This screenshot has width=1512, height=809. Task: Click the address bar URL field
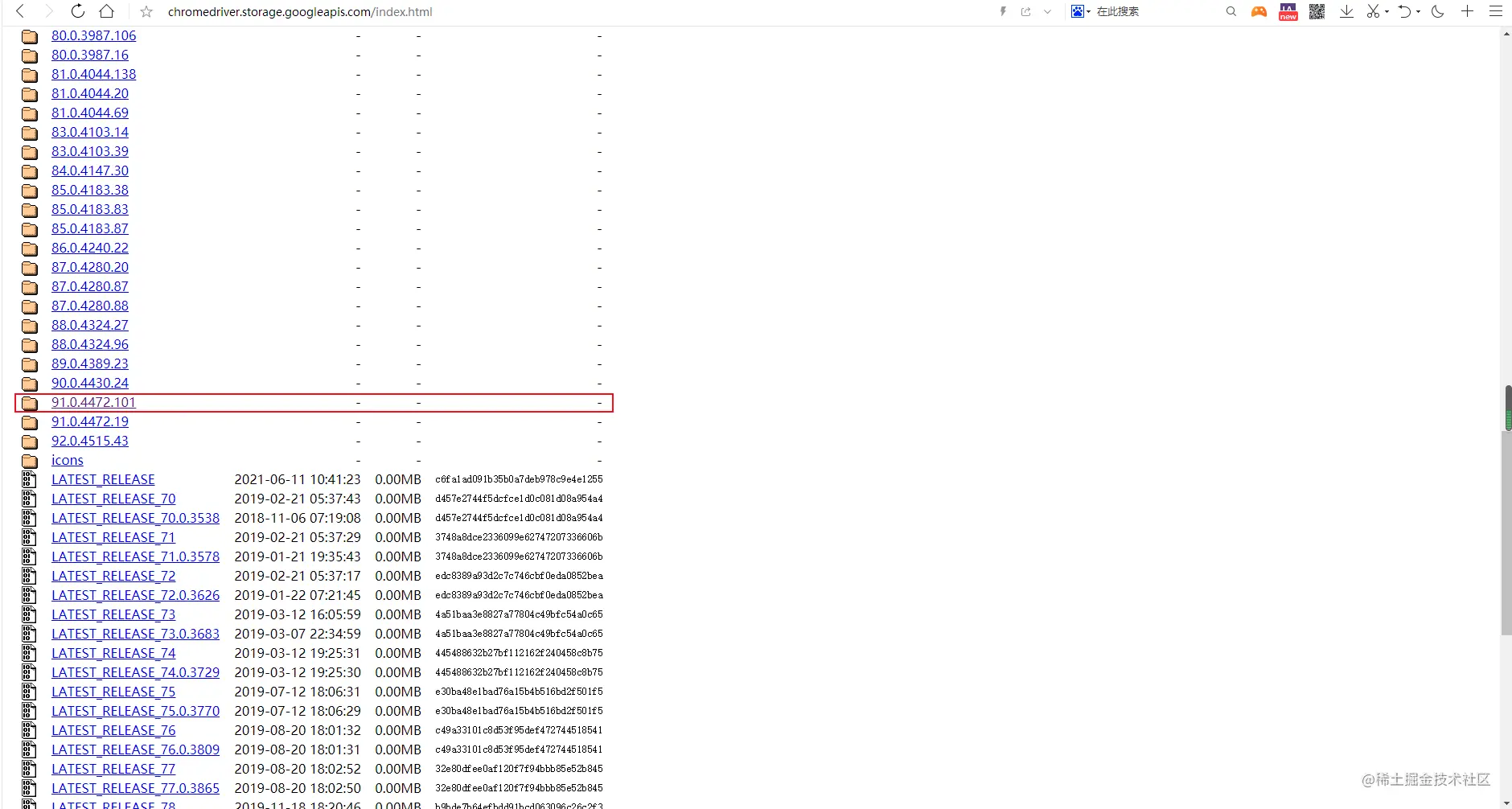point(563,12)
